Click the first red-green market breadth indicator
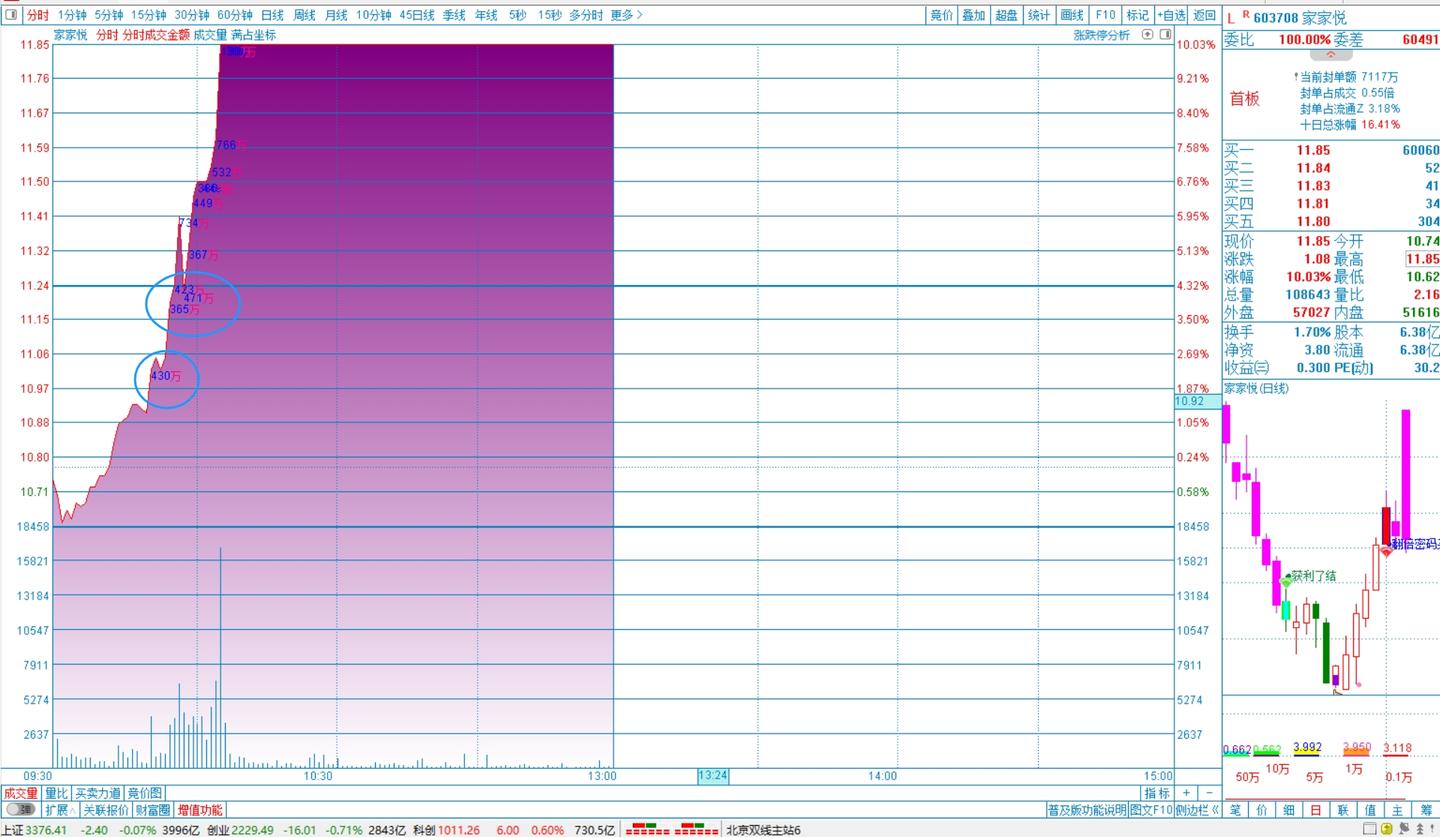Viewport: 1440px width, 837px height. point(648,830)
